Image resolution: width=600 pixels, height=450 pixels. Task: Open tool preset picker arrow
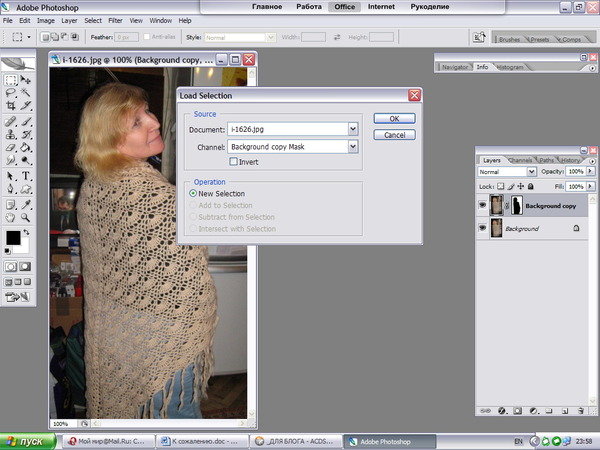click(29, 37)
